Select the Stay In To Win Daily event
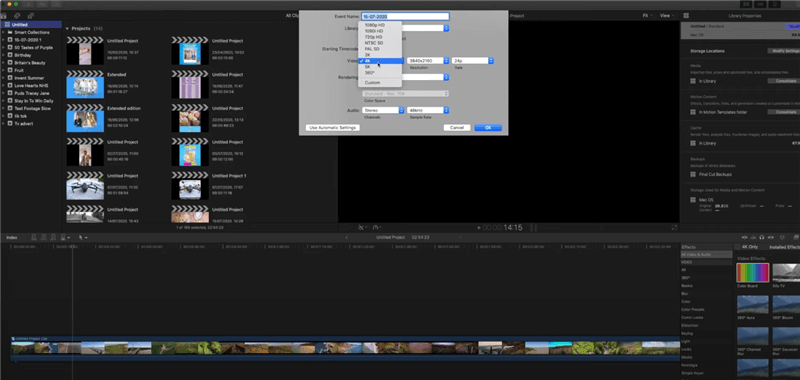This screenshot has height=380, width=800. [34, 101]
